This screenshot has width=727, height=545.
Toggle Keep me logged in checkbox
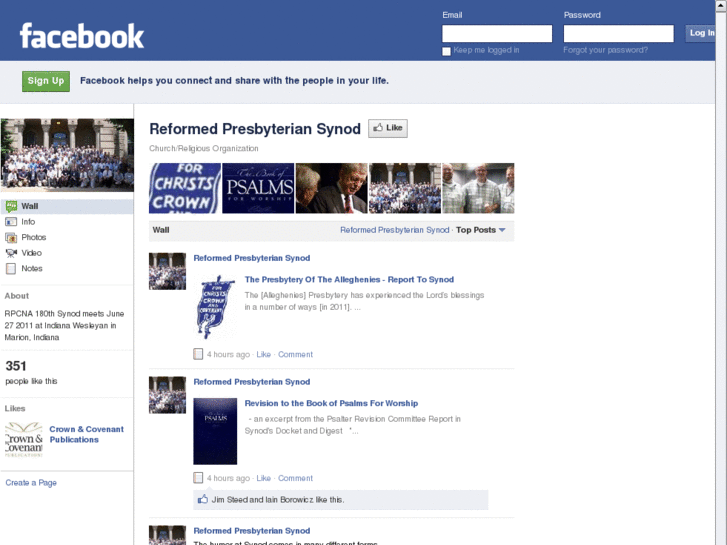[x=446, y=51]
